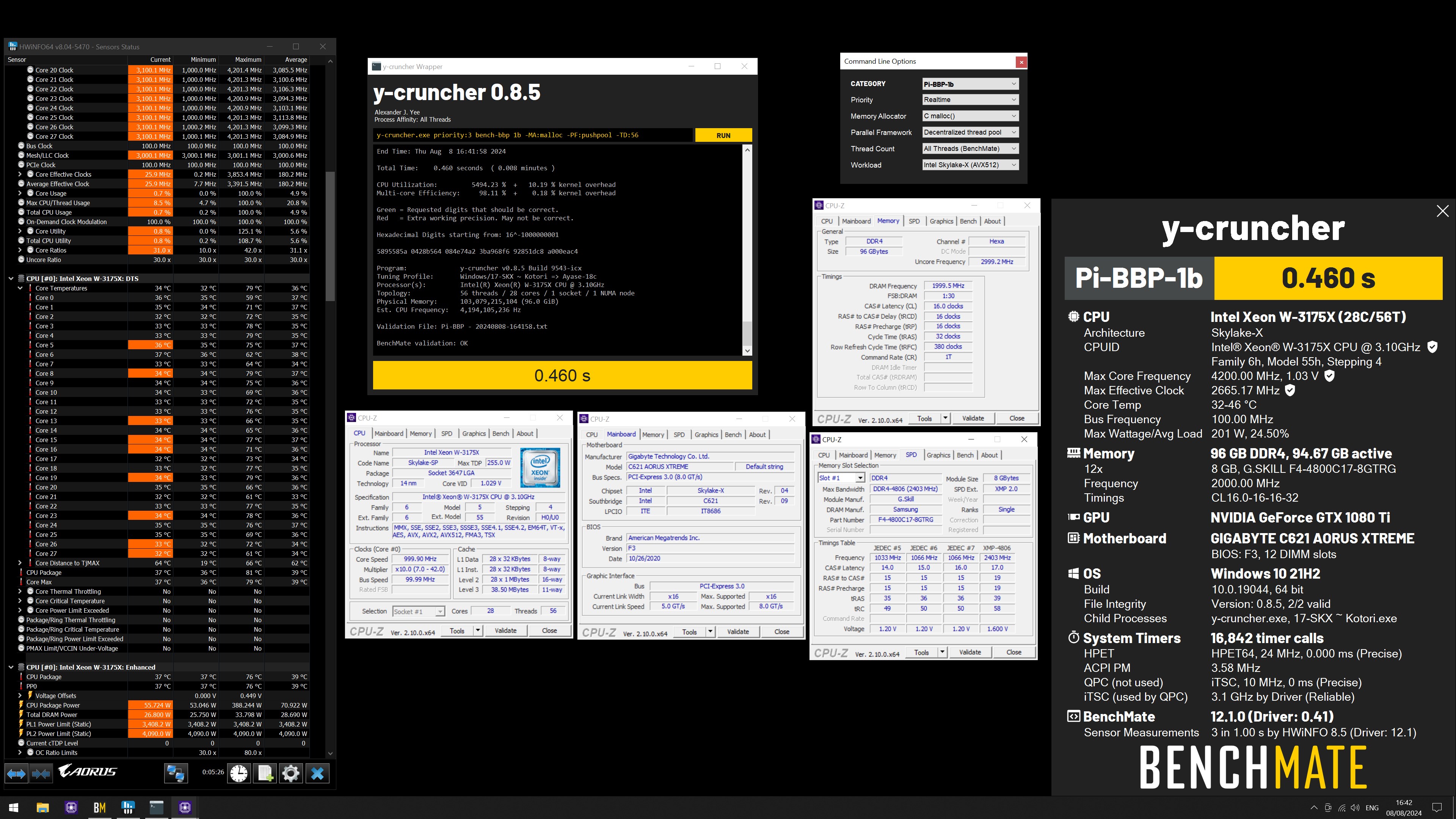The height and width of the screenshot is (819, 1456).
Task: Click y-cruncher output scrollbar down arrow
Action: coord(747,350)
